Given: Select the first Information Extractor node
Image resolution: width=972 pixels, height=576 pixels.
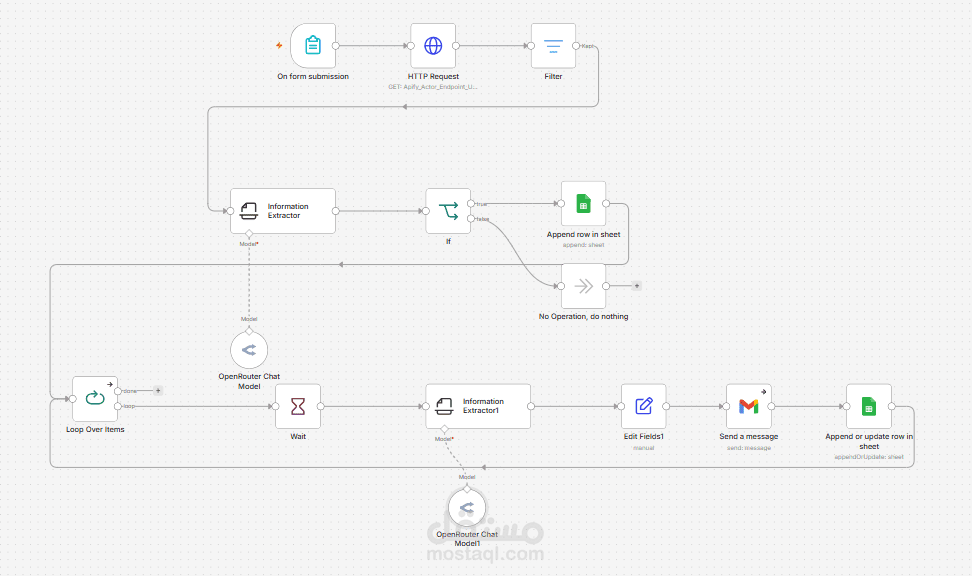Looking at the screenshot, I should coord(283,211).
